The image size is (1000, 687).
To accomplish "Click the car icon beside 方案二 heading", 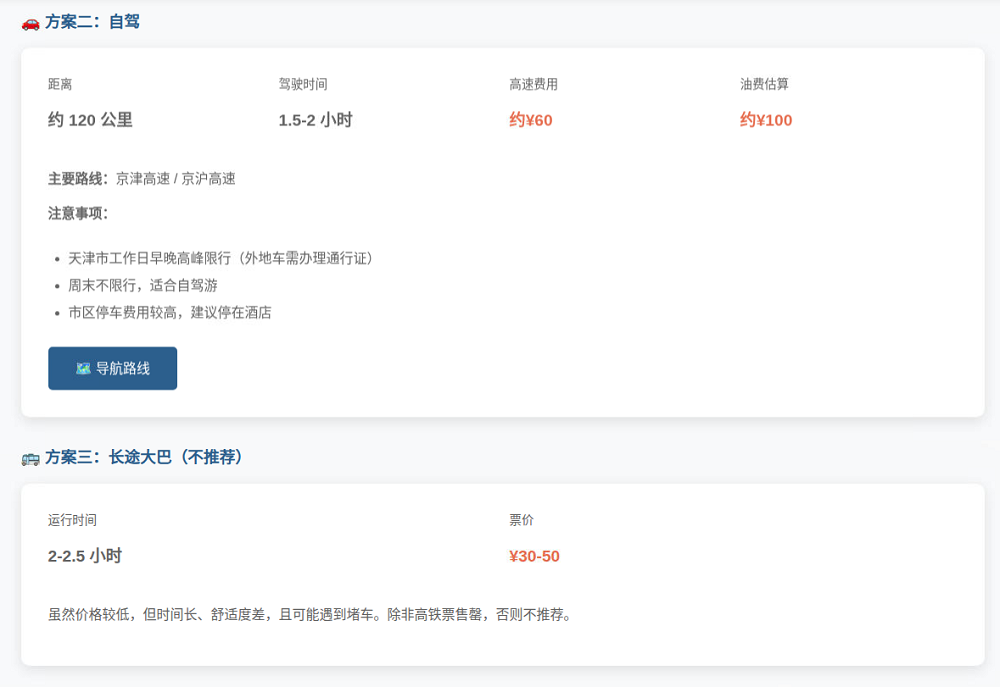I will [31, 22].
